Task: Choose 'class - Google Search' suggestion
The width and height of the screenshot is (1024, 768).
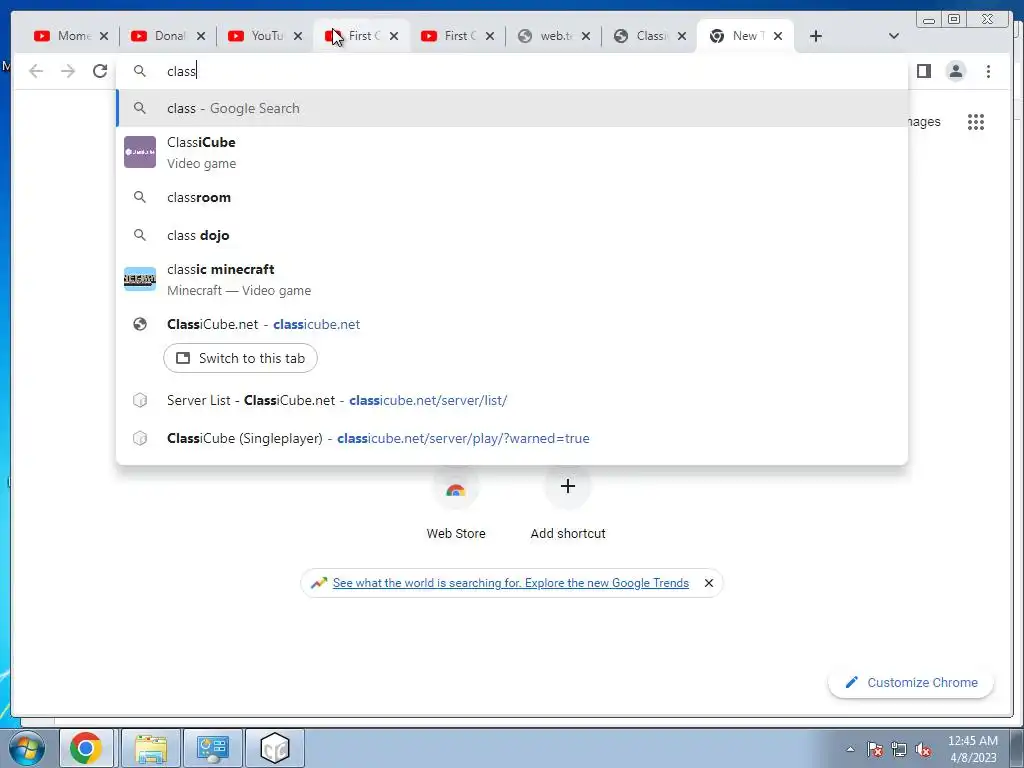Action: pos(512,108)
